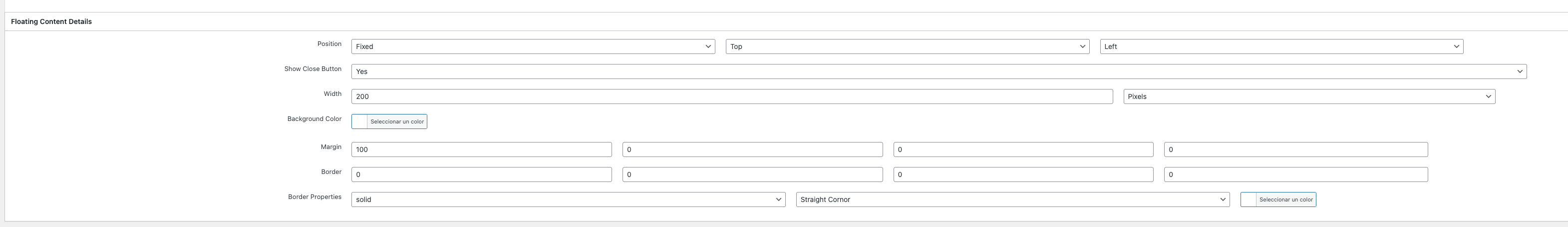Select the Background Color swatch
This screenshot has height=227, width=1568.
360,121
